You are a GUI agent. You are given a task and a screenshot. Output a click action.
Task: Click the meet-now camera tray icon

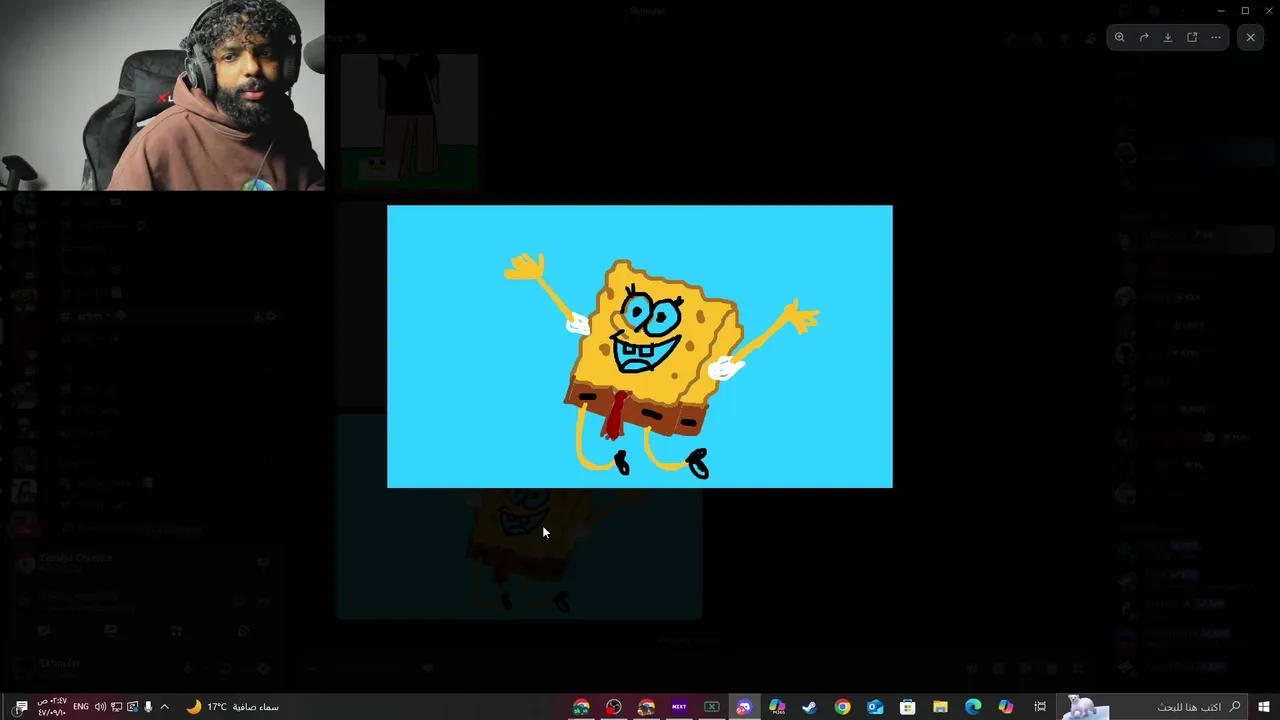click(x=132, y=707)
